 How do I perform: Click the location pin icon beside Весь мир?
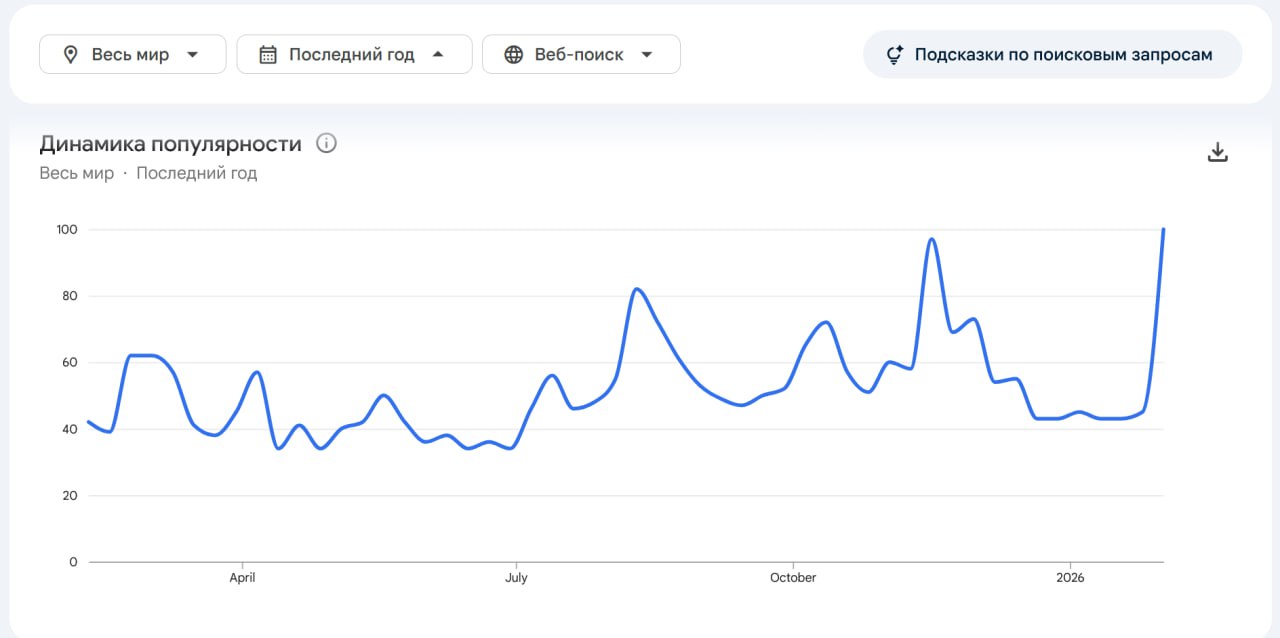coord(70,55)
